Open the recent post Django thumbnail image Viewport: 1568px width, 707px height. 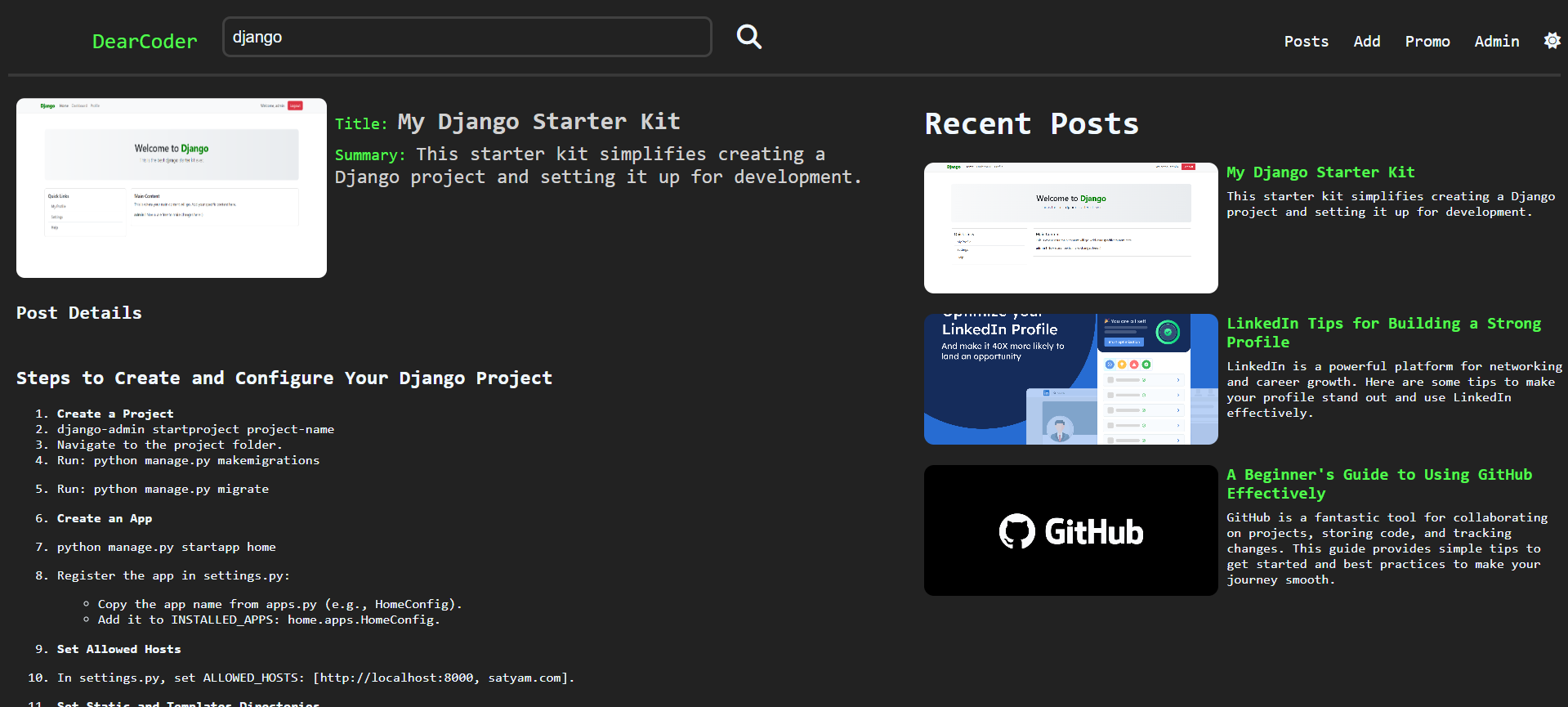[x=1070, y=228]
